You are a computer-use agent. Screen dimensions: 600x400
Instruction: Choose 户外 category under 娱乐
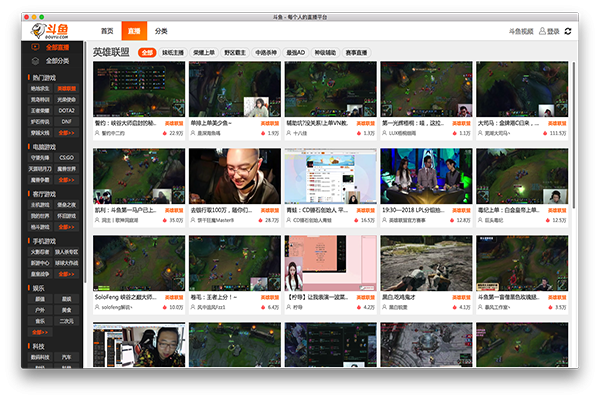[x=40, y=310]
